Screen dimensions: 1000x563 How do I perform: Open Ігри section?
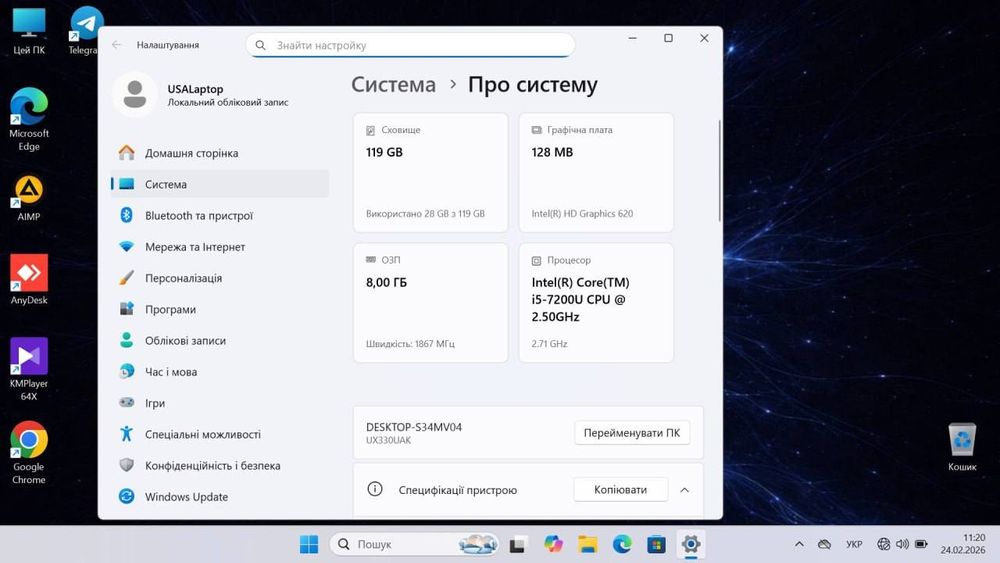point(220,403)
